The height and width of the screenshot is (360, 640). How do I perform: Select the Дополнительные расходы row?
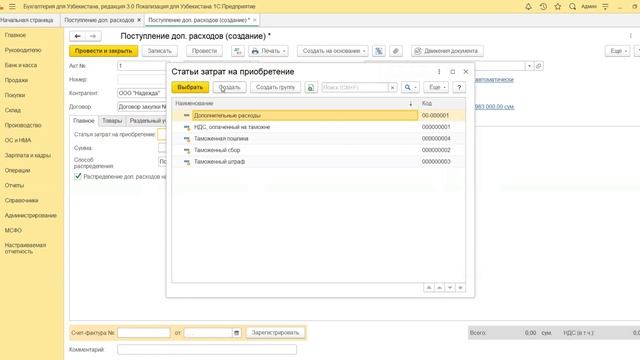[x=318, y=116]
